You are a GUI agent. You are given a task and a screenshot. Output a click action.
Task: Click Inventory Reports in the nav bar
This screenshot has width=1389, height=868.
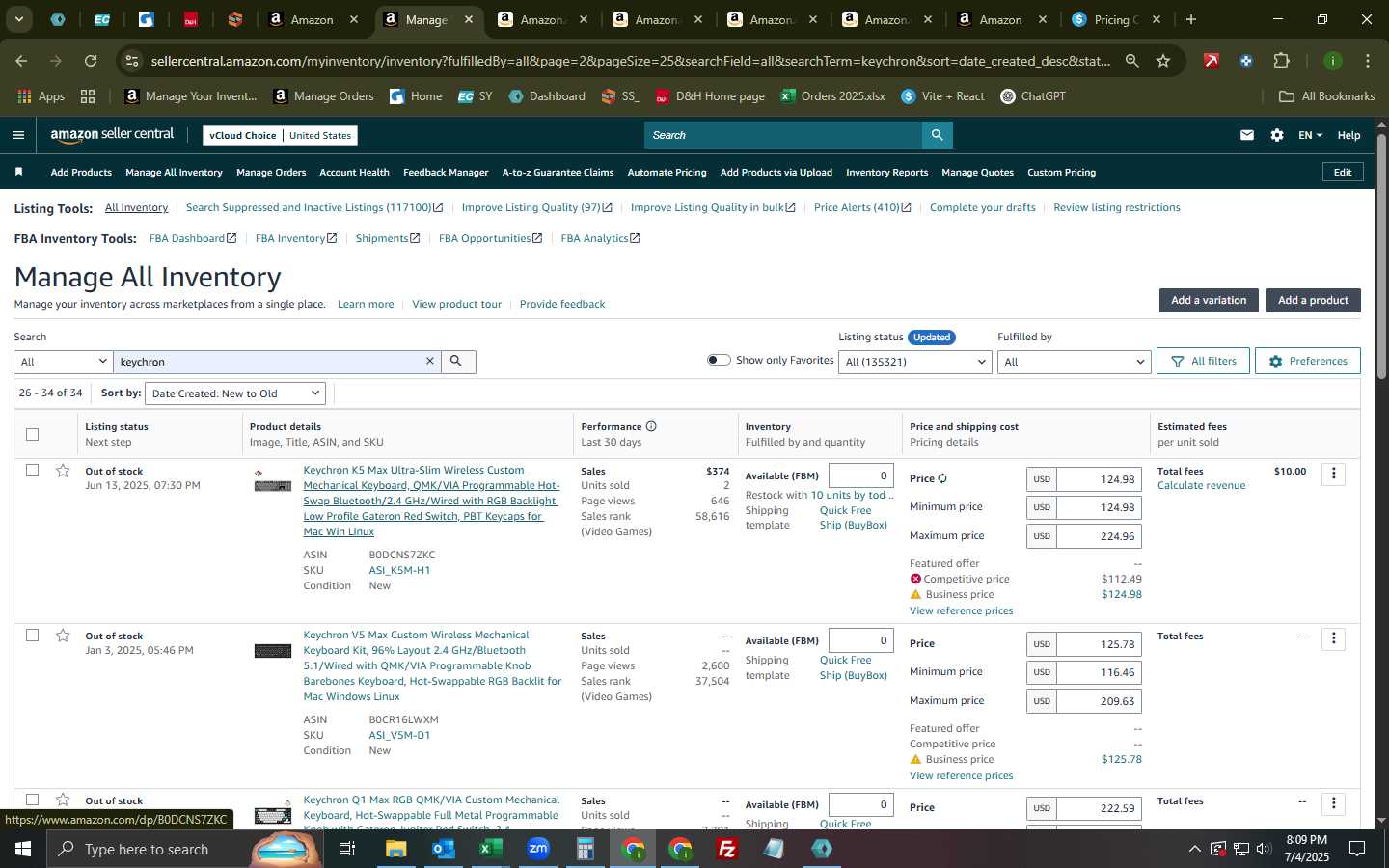pos(886,172)
